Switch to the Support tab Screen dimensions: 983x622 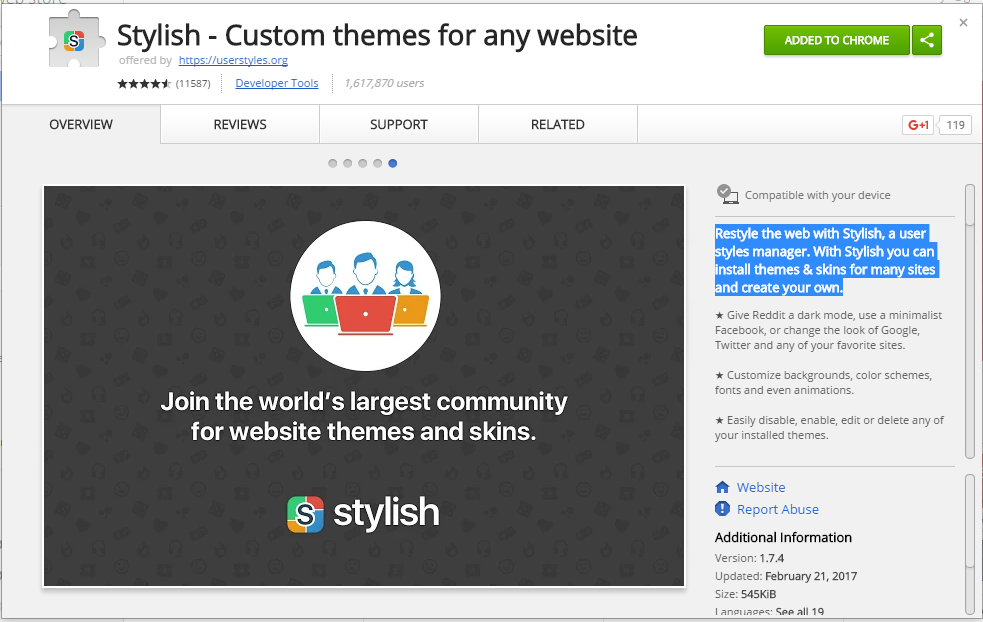pyautogui.click(x=399, y=124)
